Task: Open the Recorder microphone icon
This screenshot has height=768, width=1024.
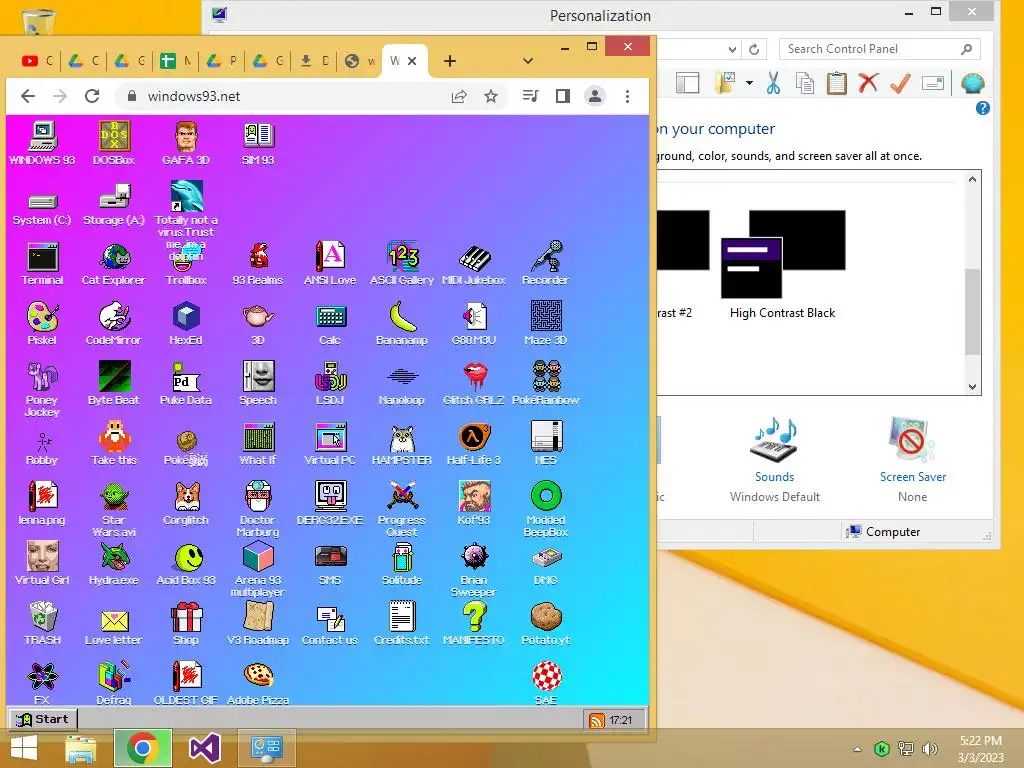Action: pyautogui.click(x=546, y=264)
